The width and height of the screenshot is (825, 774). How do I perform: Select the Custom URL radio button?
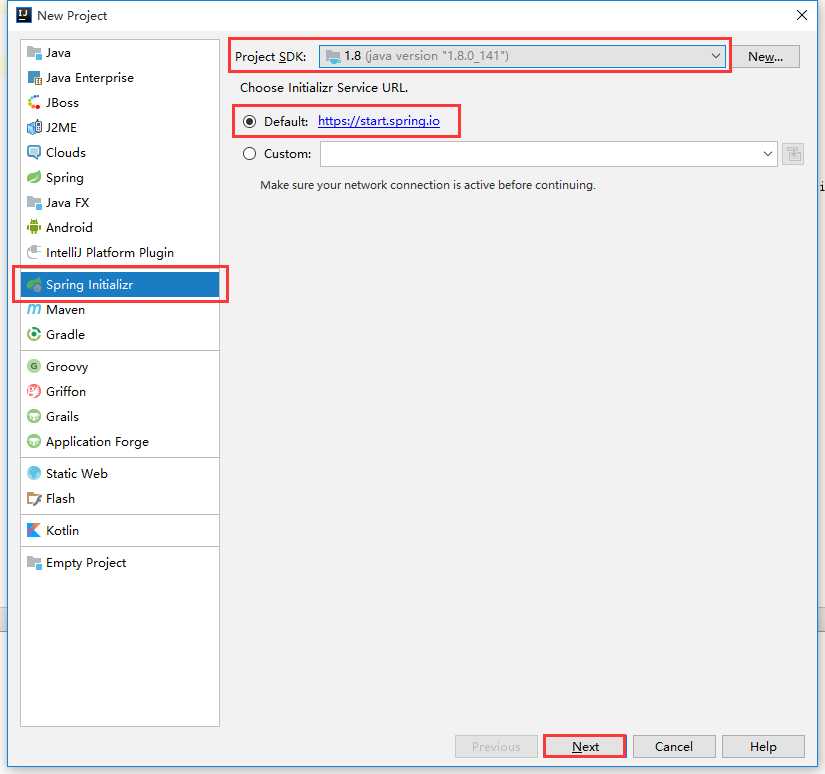click(x=249, y=154)
